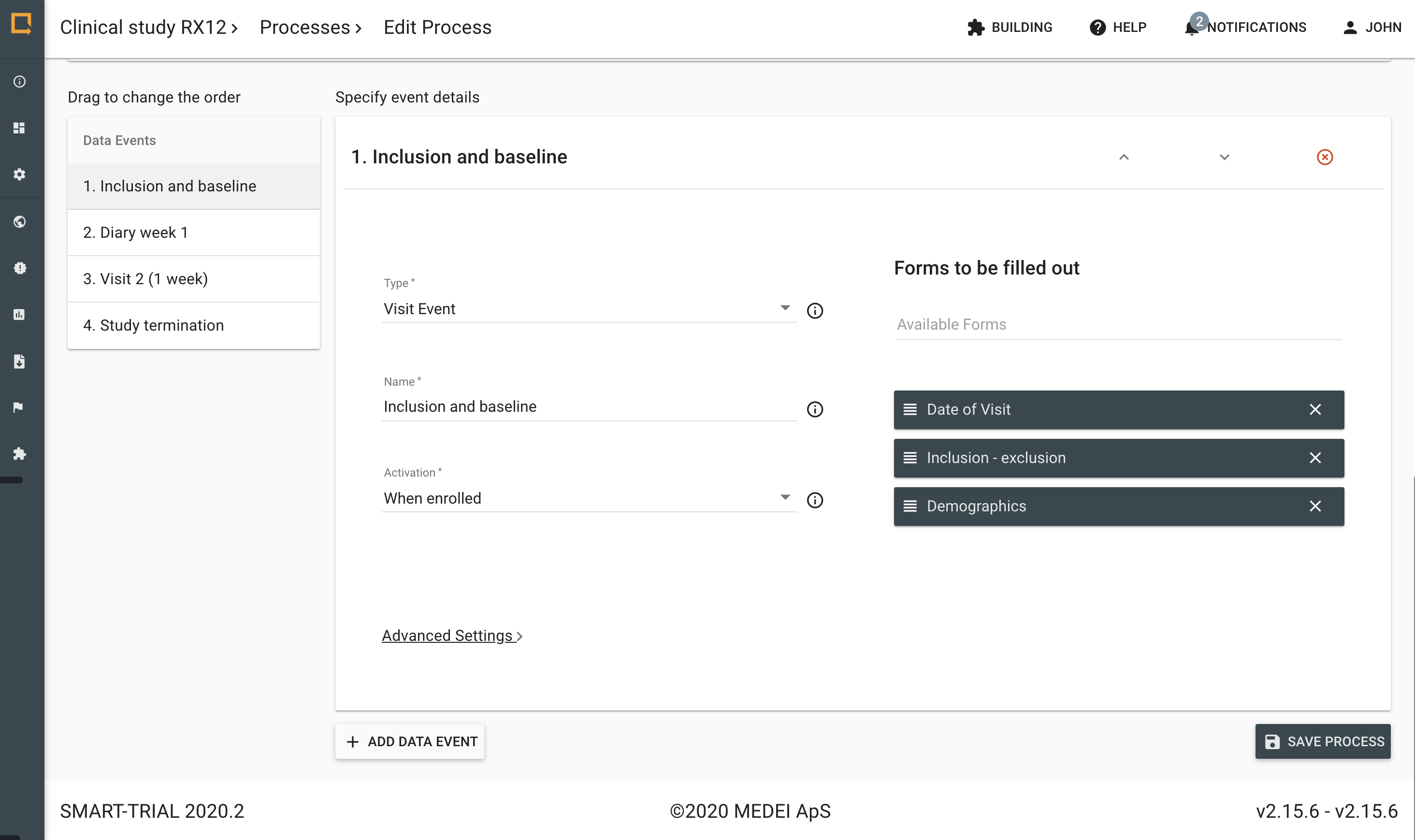Image resolution: width=1415 pixels, height=840 pixels.
Task: Click the red delete event icon
Action: pyautogui.click(x=1325, y=157)
